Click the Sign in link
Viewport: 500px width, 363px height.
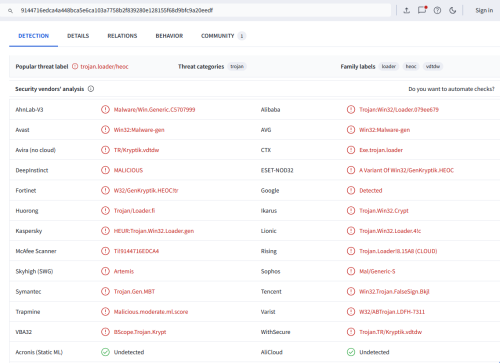(x=484, y=10)
